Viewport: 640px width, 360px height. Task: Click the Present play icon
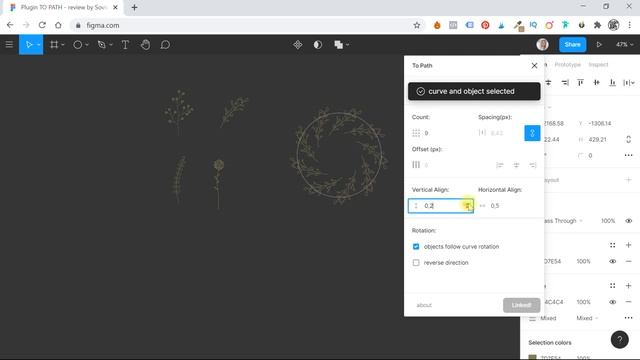(x=599, y=44)
